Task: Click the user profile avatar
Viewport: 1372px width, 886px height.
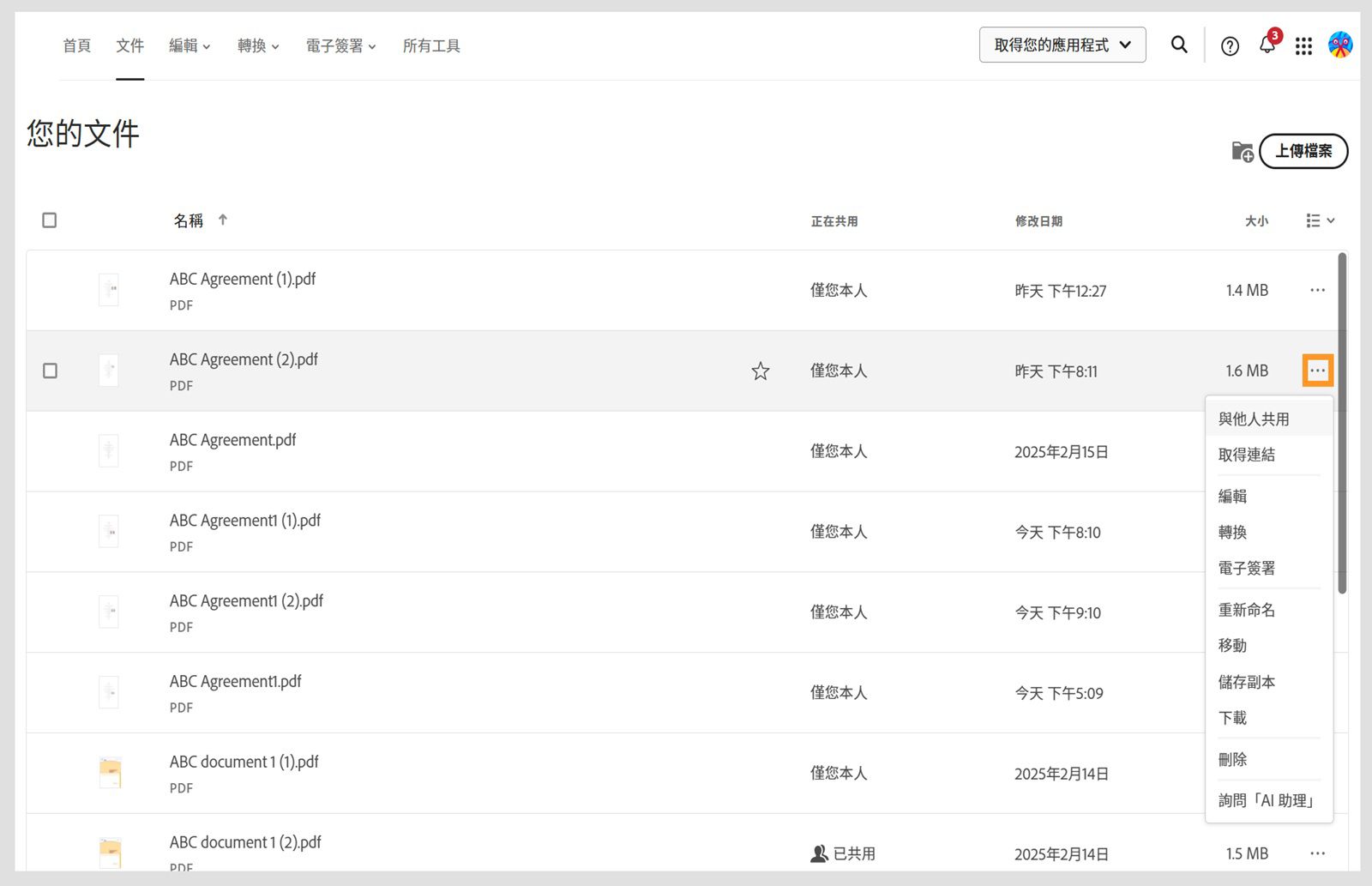Action: 1340,45
